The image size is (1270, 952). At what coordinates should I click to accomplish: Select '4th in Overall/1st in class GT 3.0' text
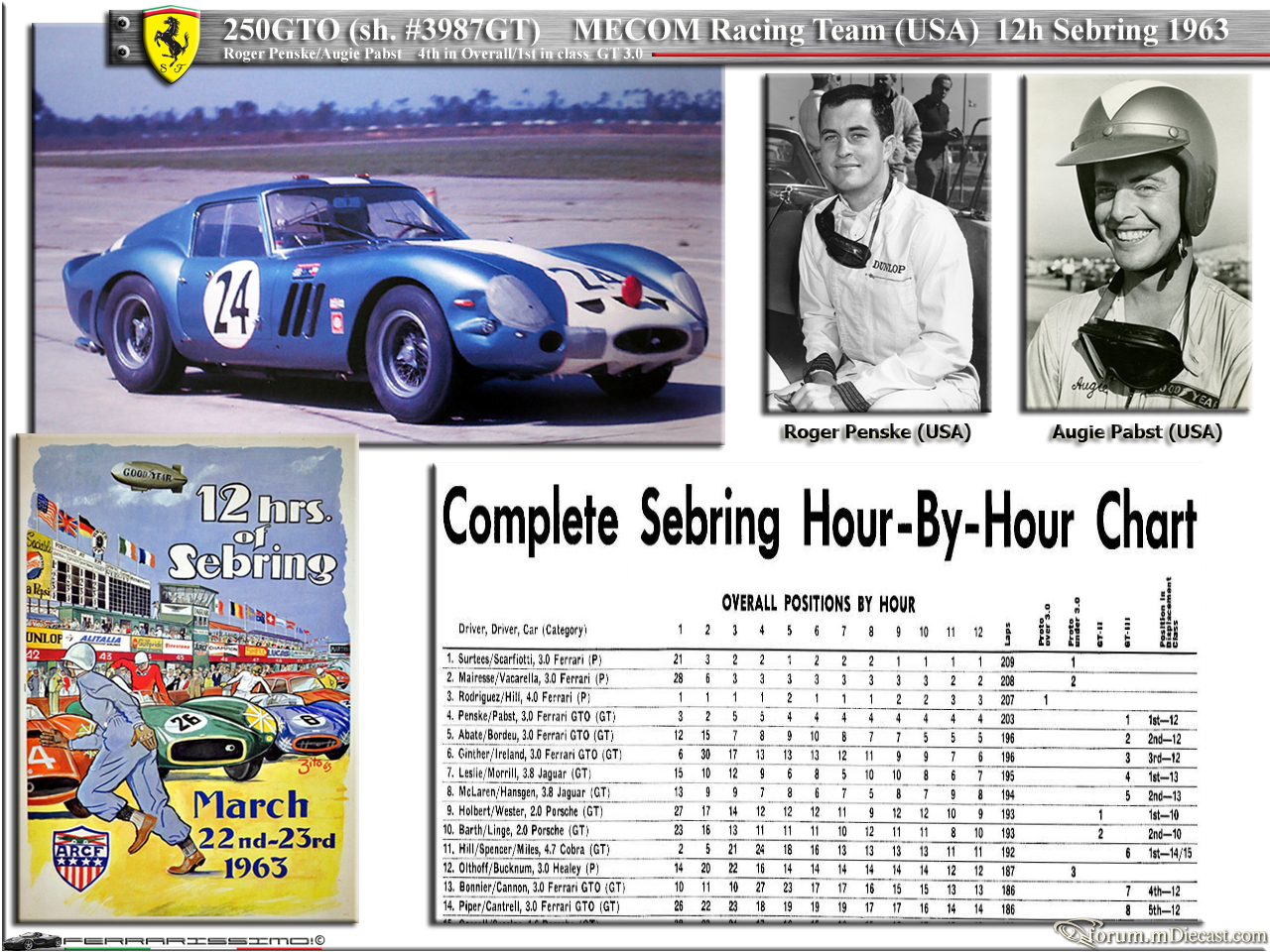pyautogui.click(x=530, y=54)
